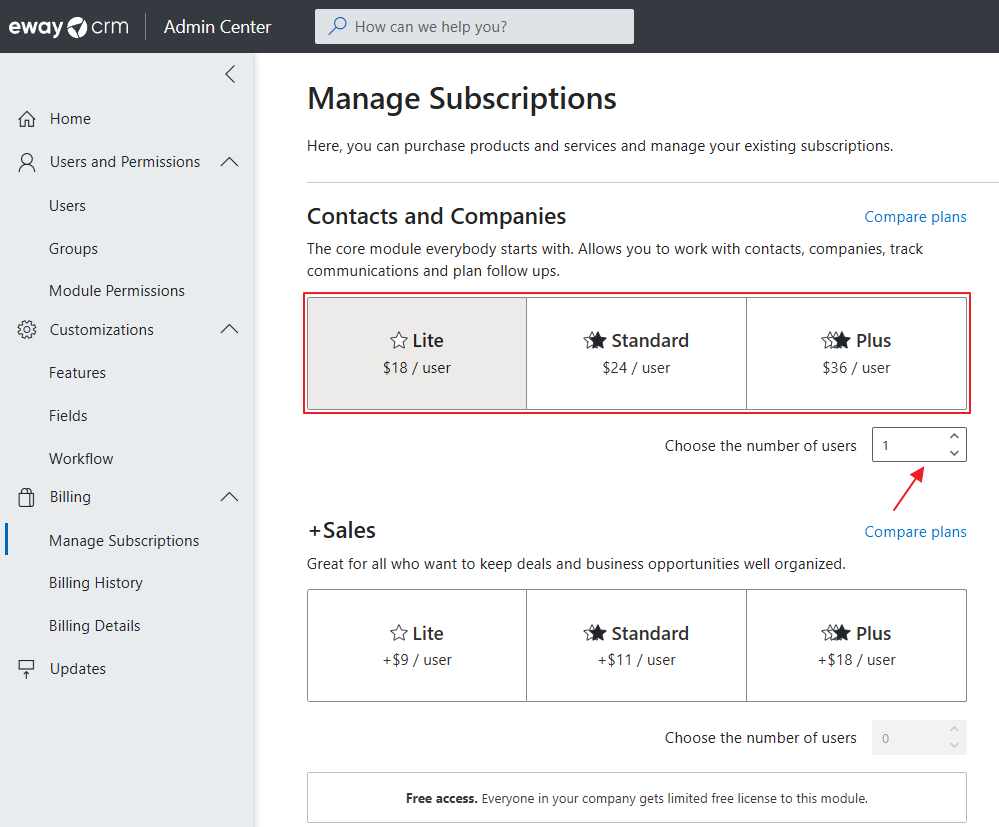The image size is (999, 827).
Task: Click the Customizations gear icon
Action: point(27,330)
